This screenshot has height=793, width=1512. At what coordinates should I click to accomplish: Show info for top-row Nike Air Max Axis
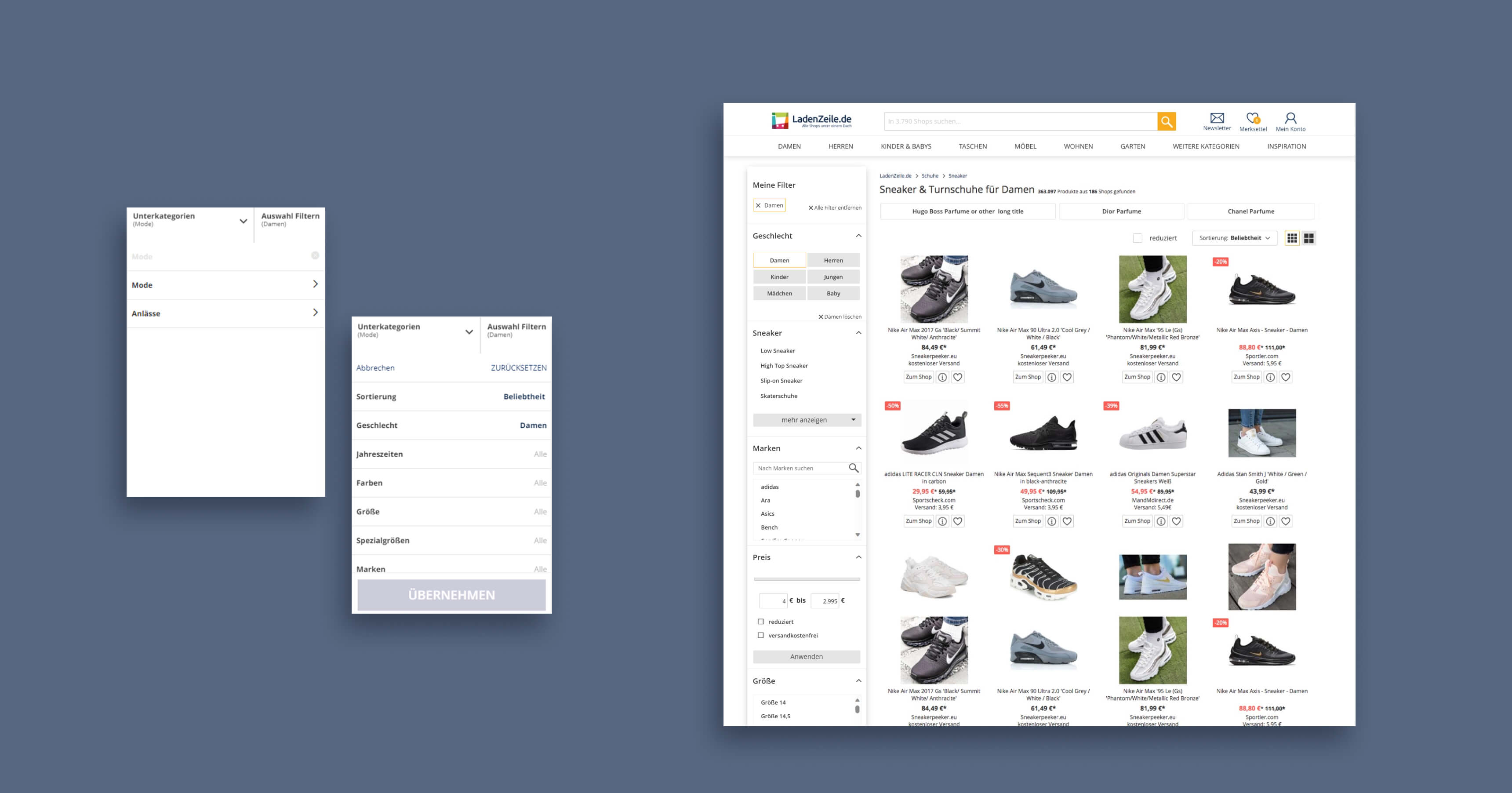(x=1270, y=378)
